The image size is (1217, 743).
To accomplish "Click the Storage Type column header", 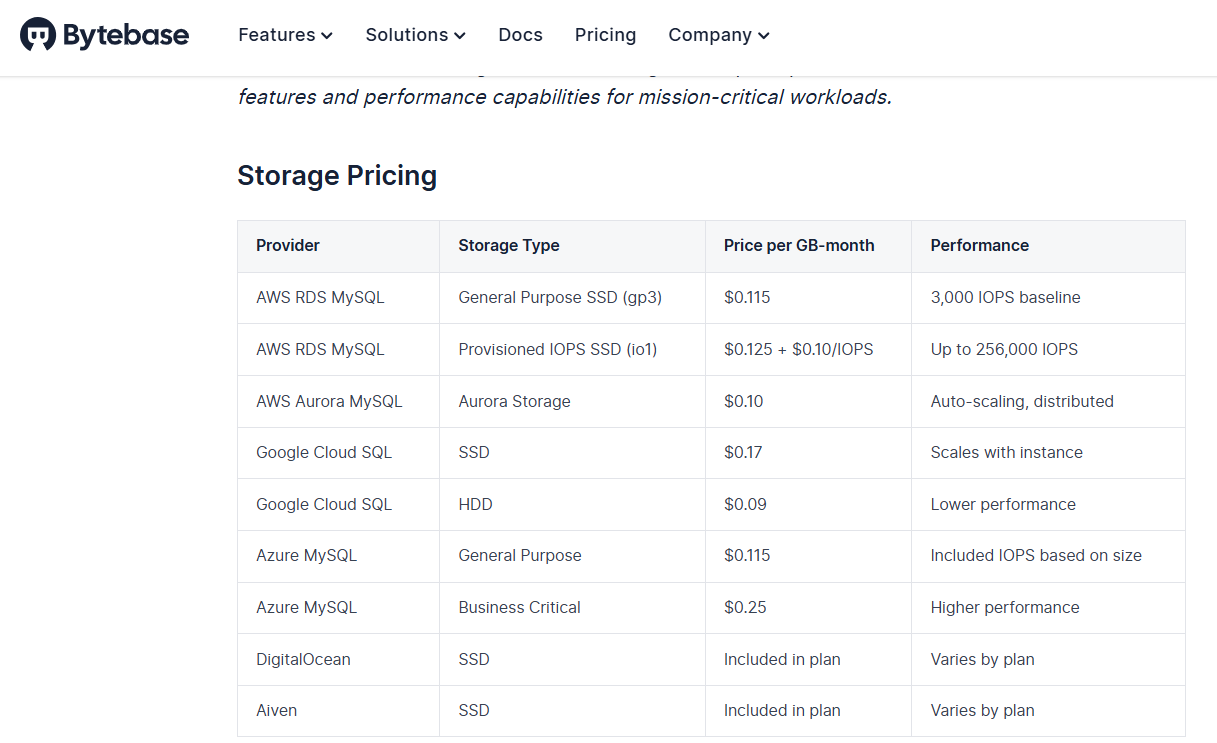I will tap(509, 245).
